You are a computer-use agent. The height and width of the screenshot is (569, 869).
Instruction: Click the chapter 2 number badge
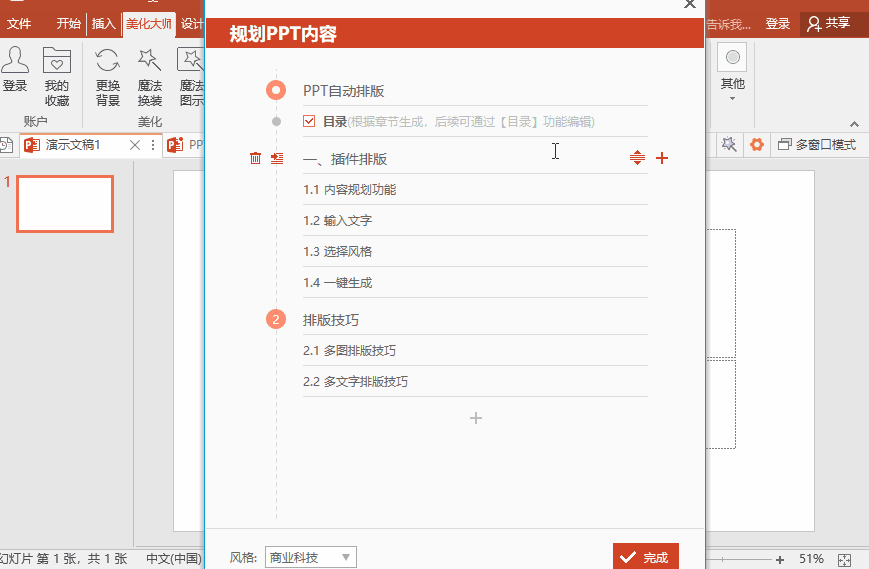coord(275,319)
